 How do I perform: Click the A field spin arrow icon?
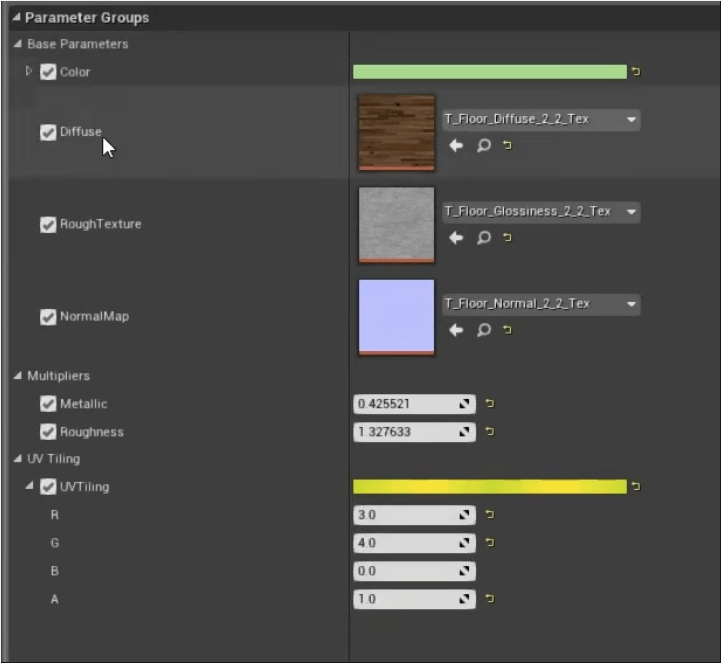[464, 599]
